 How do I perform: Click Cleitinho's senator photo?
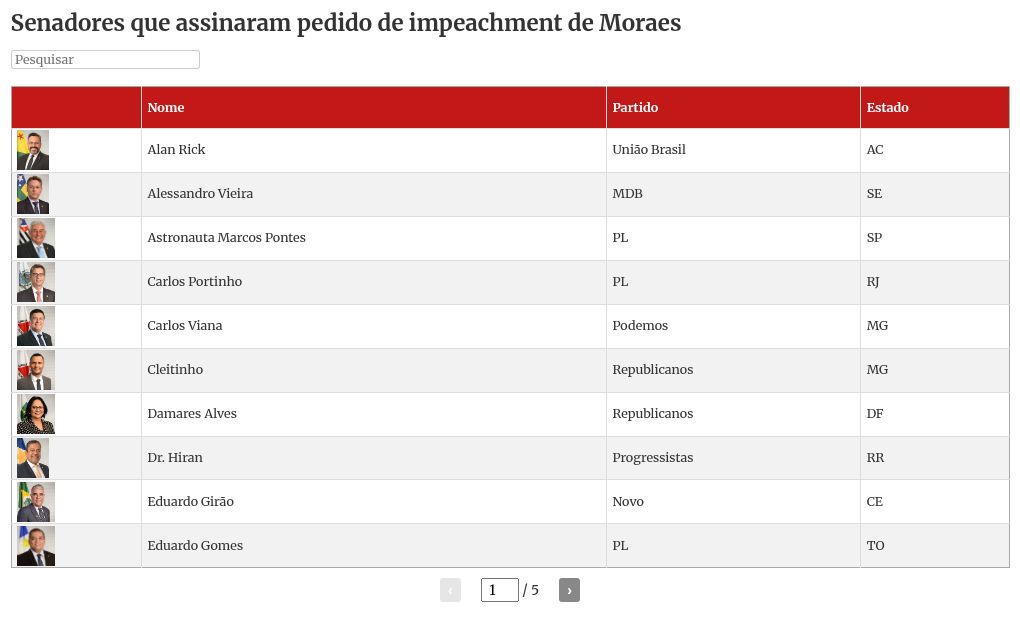[x=36, y=370]
